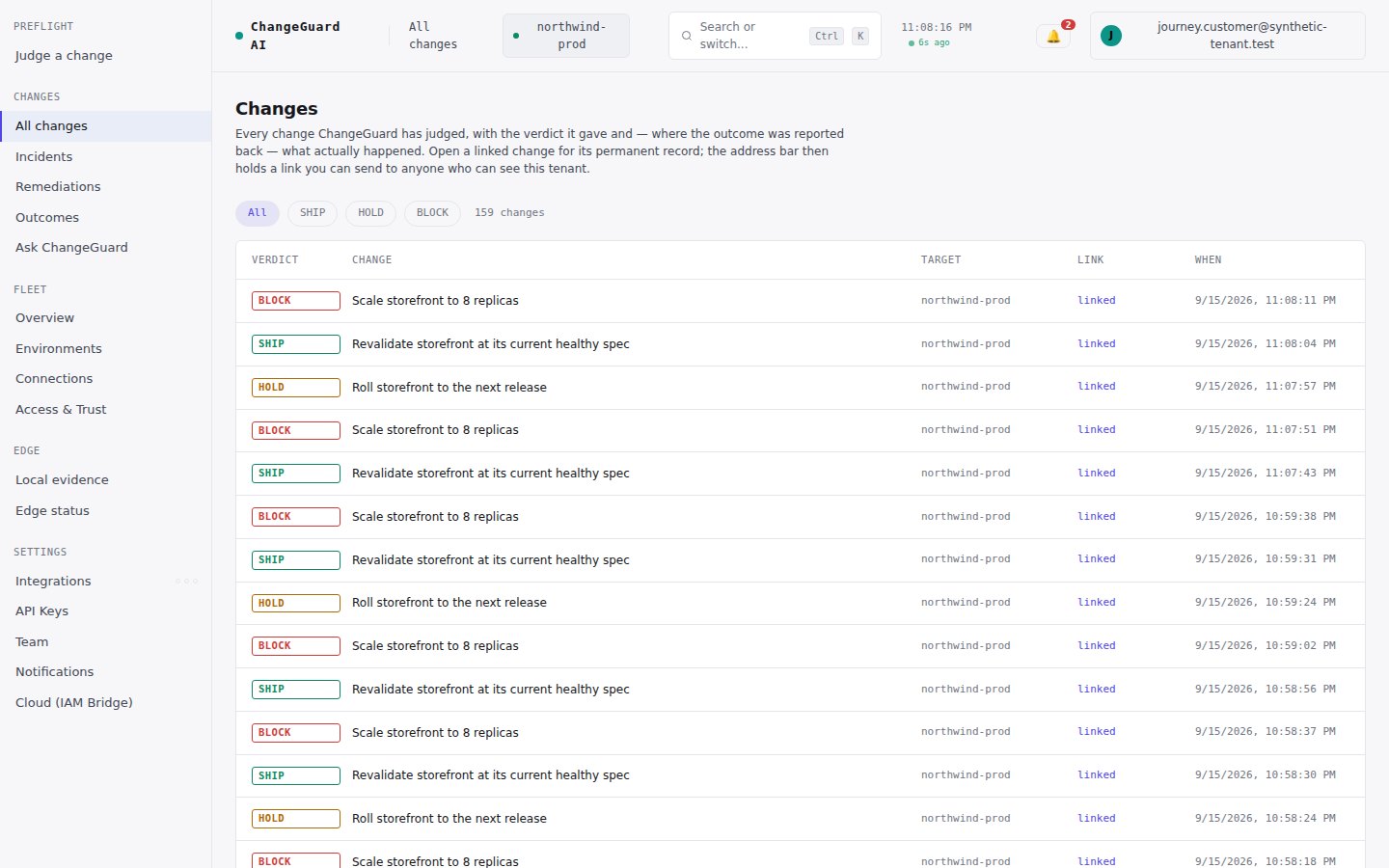Image resolution: width=1389 pixels, height=868 pixels.
Task: Click BLOCK badge on 10:58:37 PM row
Action: (296, 733)
